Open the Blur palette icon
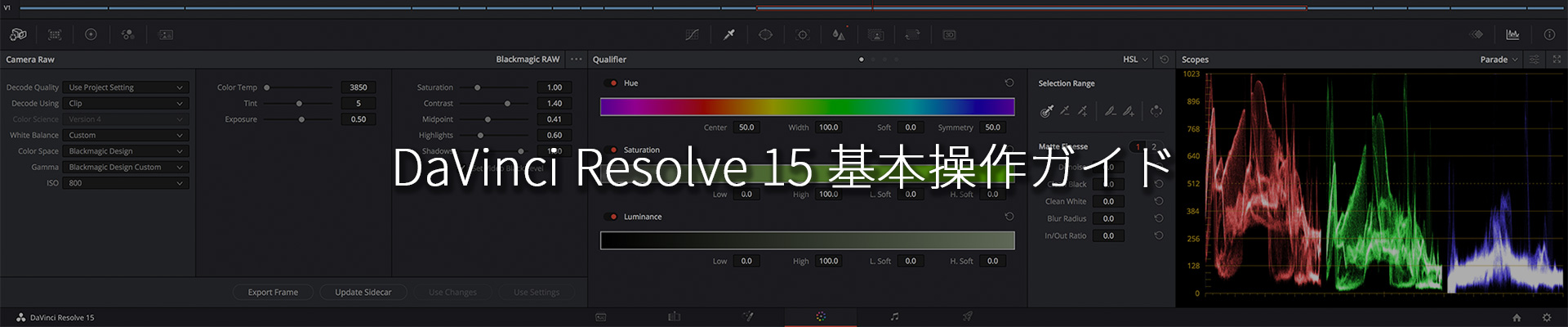 click(839, 34)
